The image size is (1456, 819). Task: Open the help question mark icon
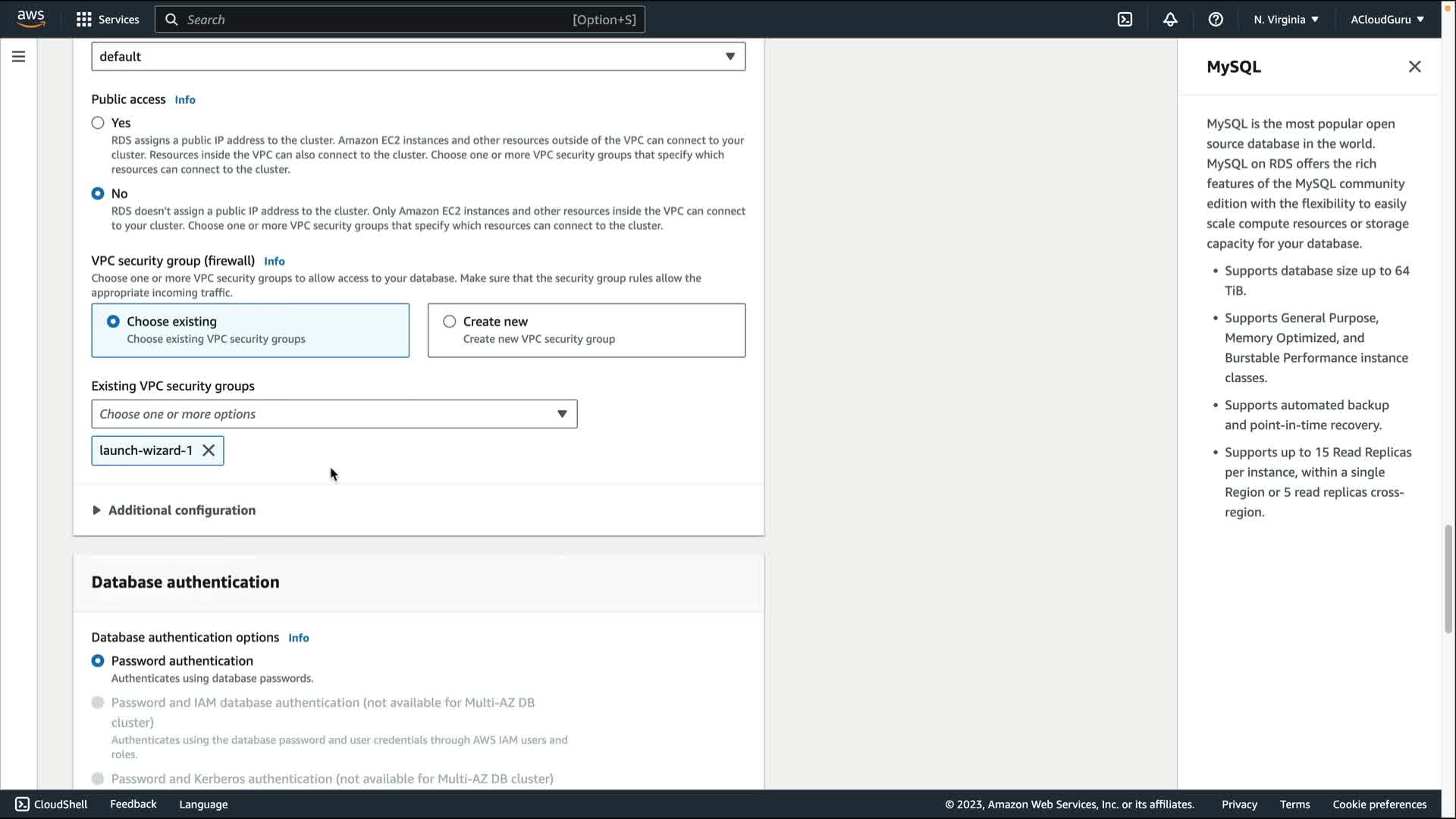click(x=1216, y=20)
